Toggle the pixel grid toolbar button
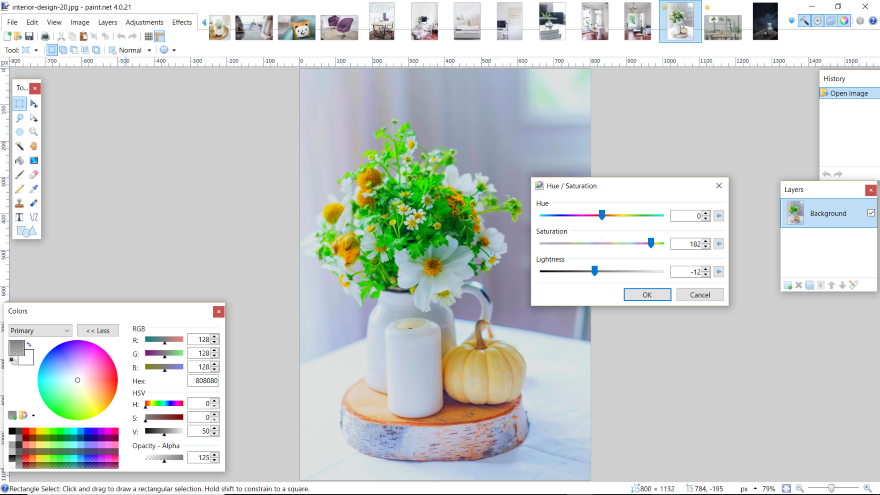880x495 pixels. tap(149, 36)
